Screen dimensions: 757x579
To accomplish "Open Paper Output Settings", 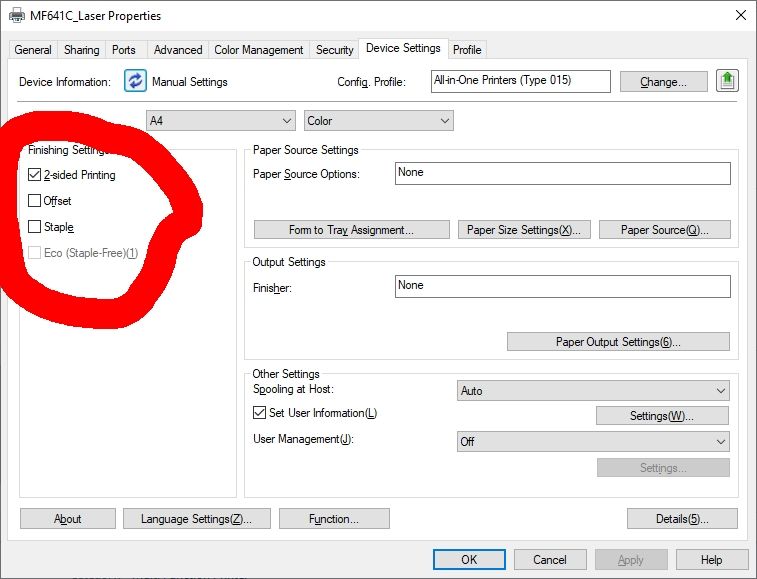I will tap(617, 342).
